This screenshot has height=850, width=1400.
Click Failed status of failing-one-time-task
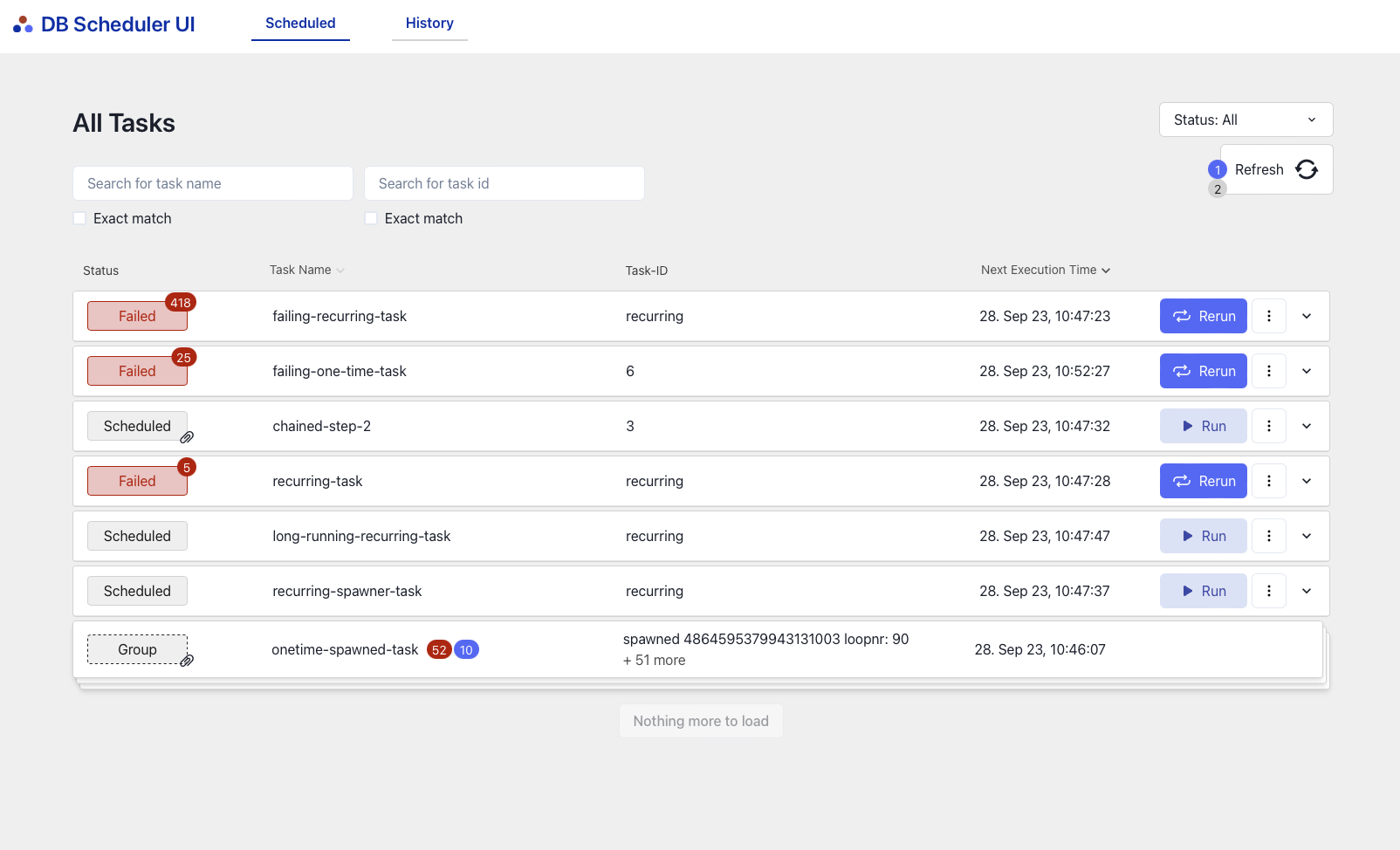pos(137,371)
